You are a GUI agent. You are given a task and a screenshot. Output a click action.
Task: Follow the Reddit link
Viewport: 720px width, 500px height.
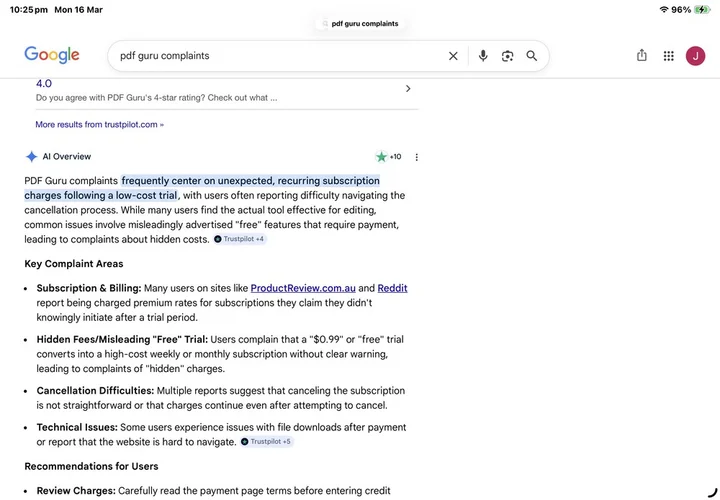click(392, 288)
